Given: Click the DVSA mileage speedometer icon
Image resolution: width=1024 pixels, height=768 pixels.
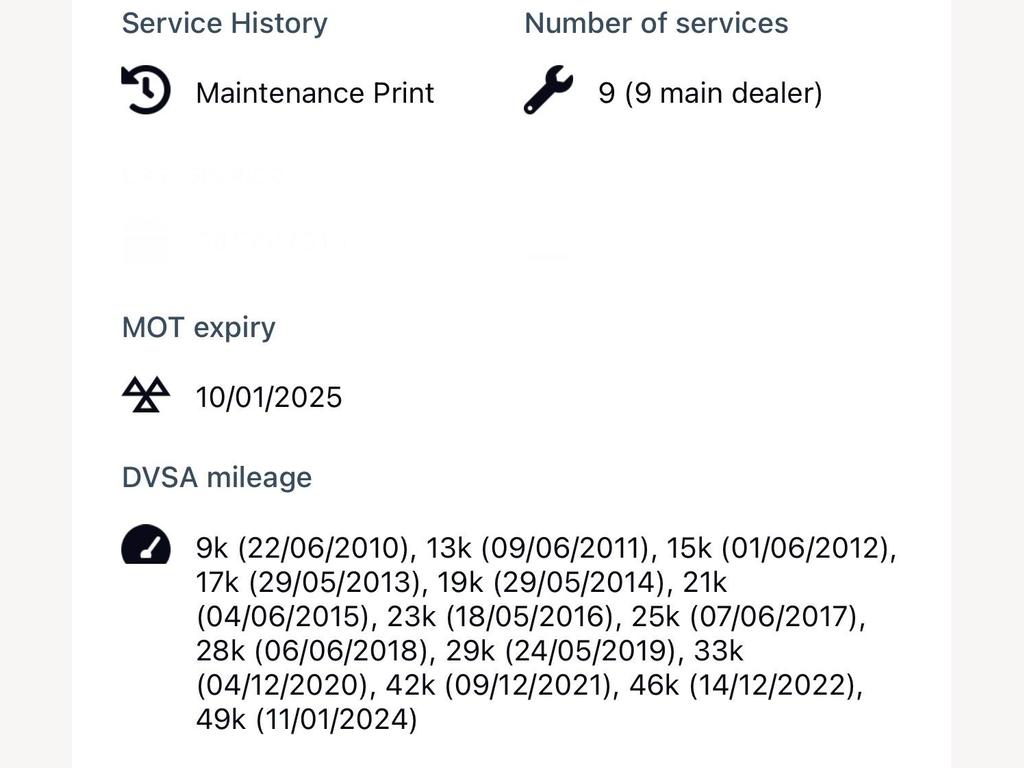Looking at the screenshot, I should pos(146,544).
